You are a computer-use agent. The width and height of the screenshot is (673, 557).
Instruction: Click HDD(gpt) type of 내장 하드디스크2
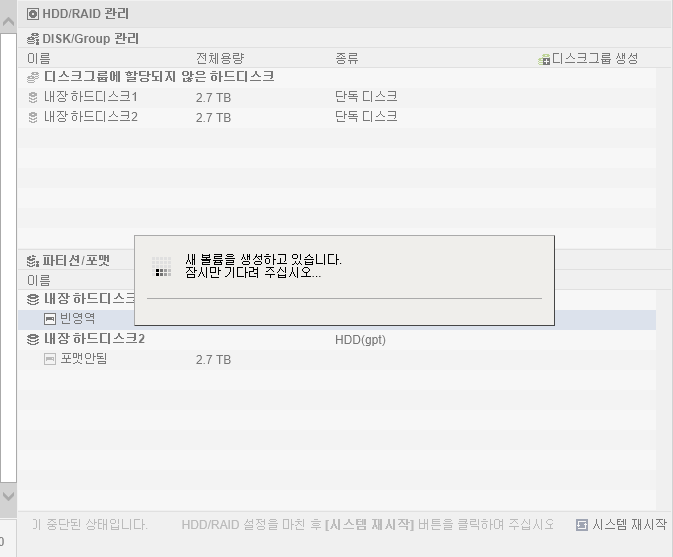(361, 340)
